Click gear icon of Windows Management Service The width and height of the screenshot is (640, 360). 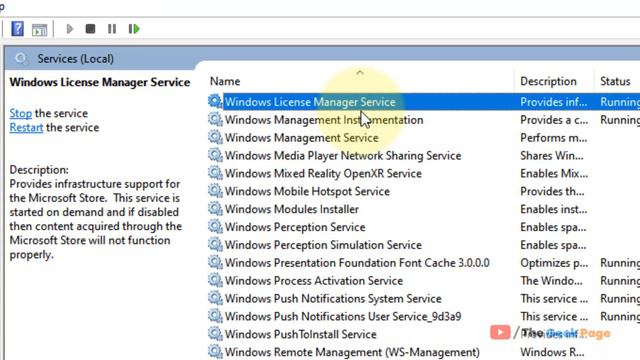(x=215, y=137)
